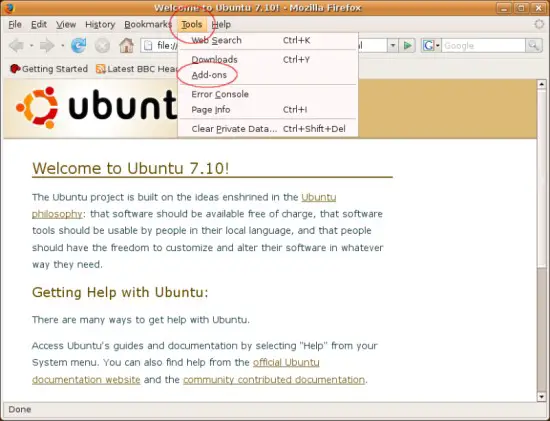Image resolution: width=550 pixels, height=421 pixels.
Task: Click the 'Welcome to Ubuntu 7.10!' heading
Action: (130, 168)
